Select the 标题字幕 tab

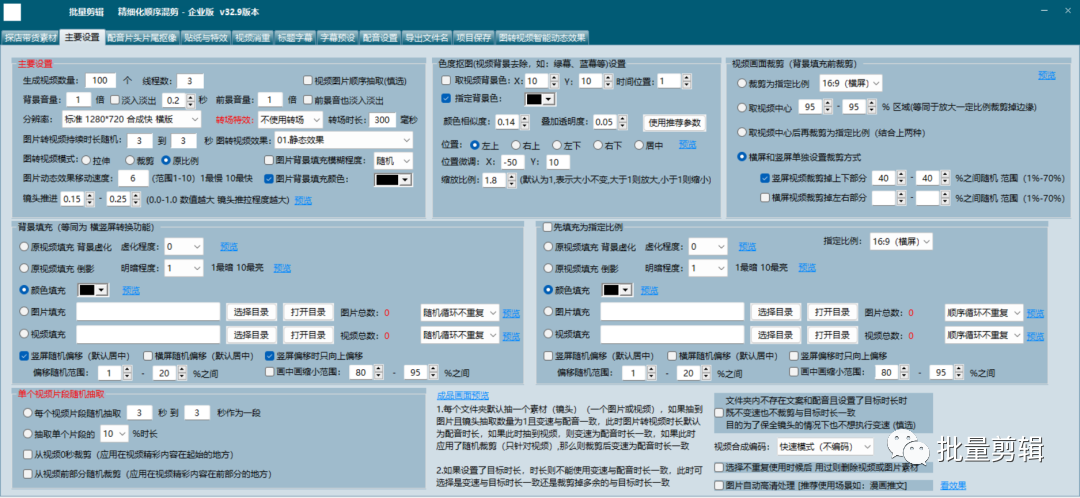click(x=295, y=37)
